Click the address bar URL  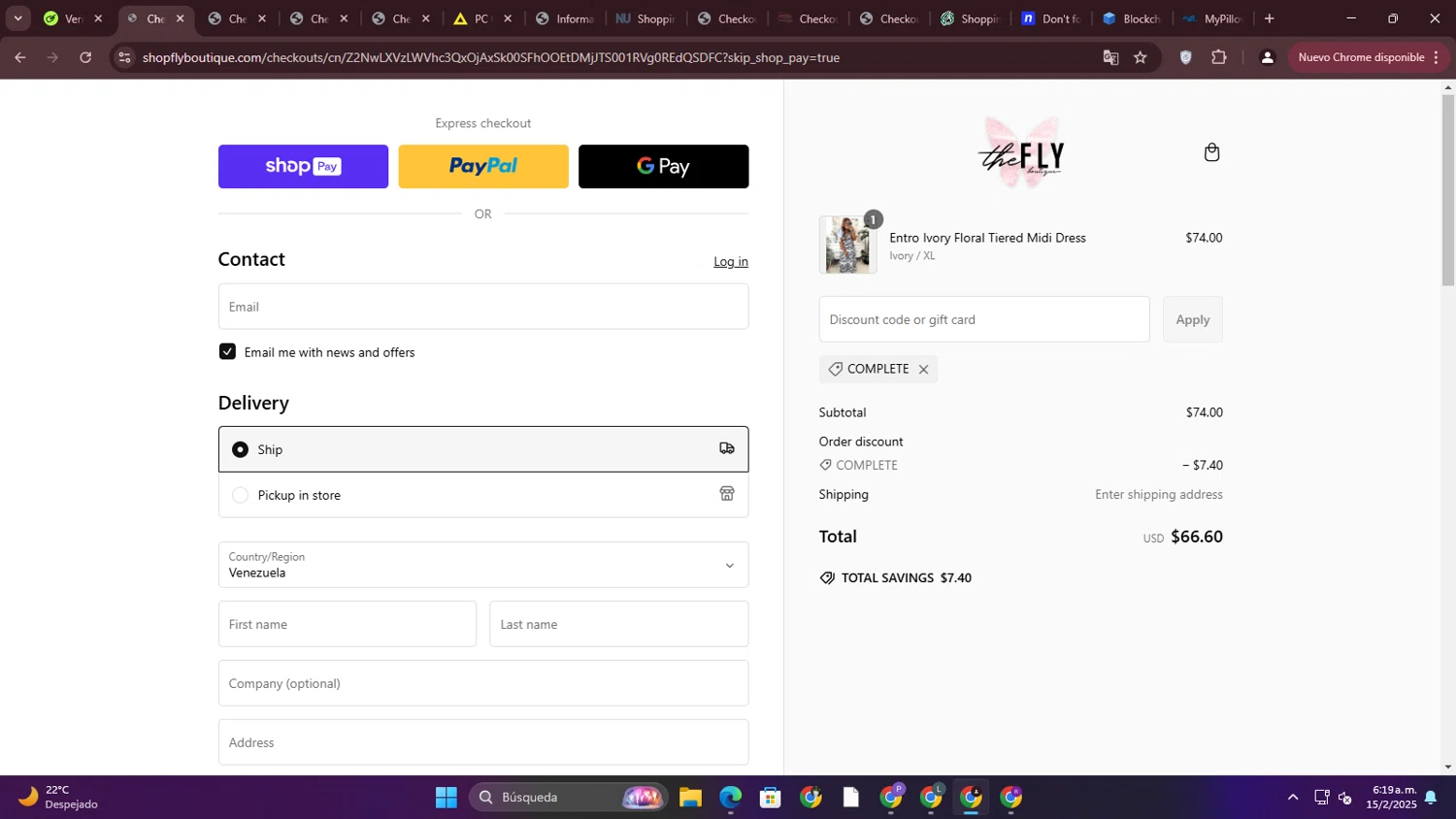click(491, 57)
